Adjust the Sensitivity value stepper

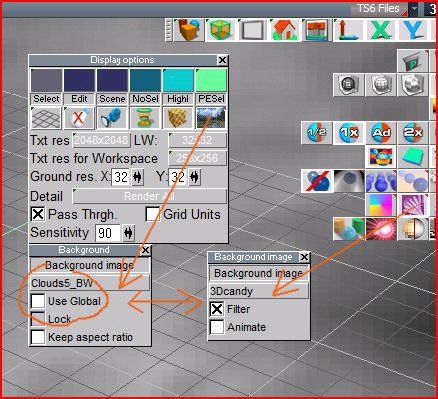pyautogui.click(x=129, y=233)
